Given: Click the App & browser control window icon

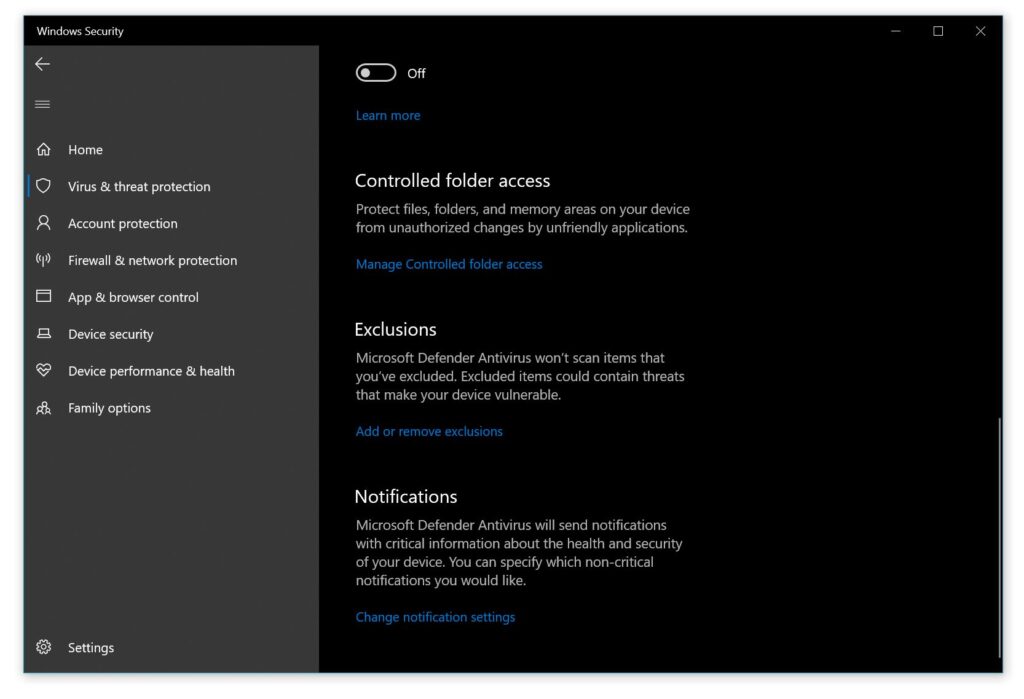Looking at the screenshot, I should pyautogui.click(x=43, y=297).
